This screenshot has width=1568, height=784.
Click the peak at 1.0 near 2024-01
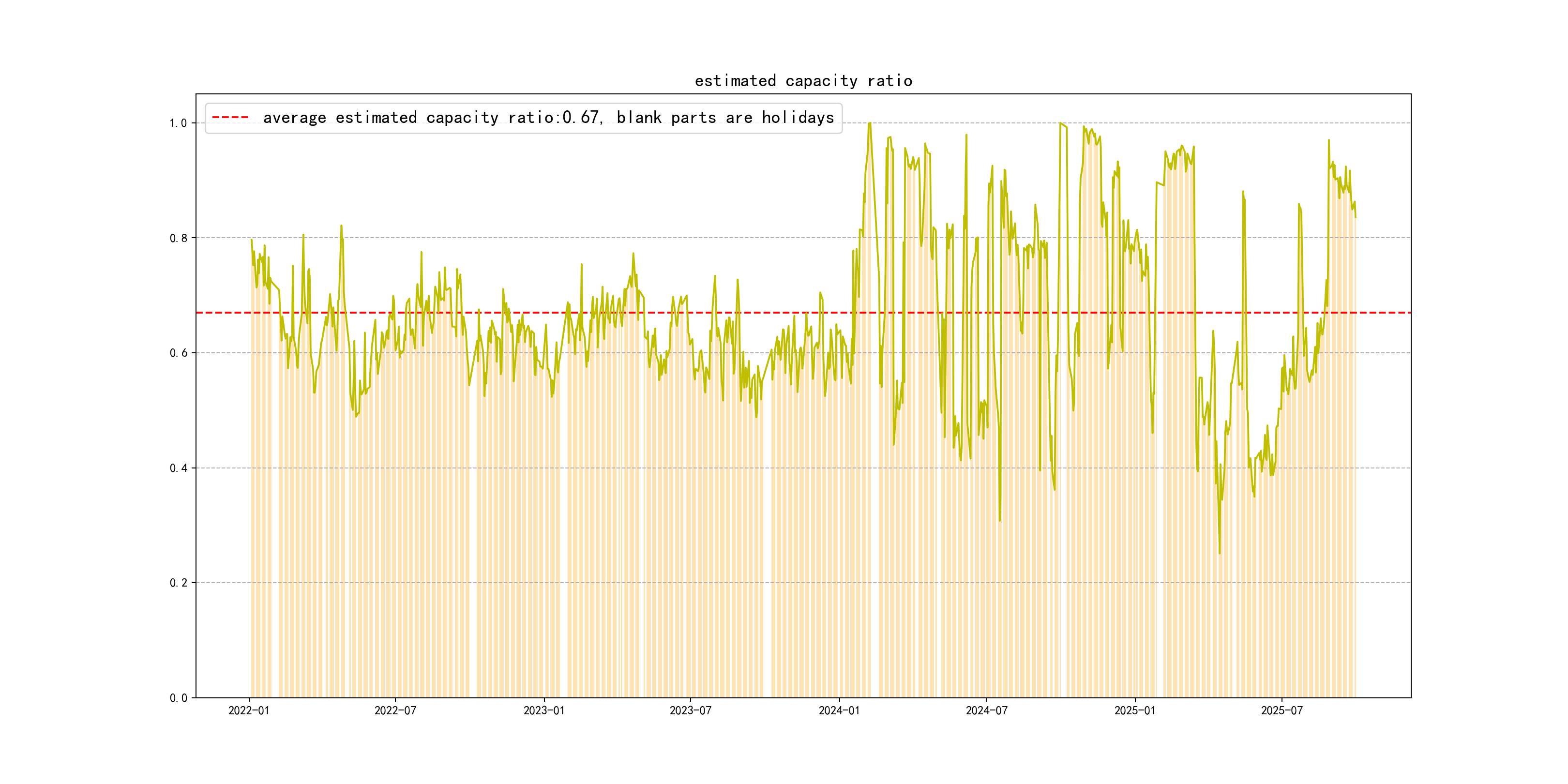[870, 123]
